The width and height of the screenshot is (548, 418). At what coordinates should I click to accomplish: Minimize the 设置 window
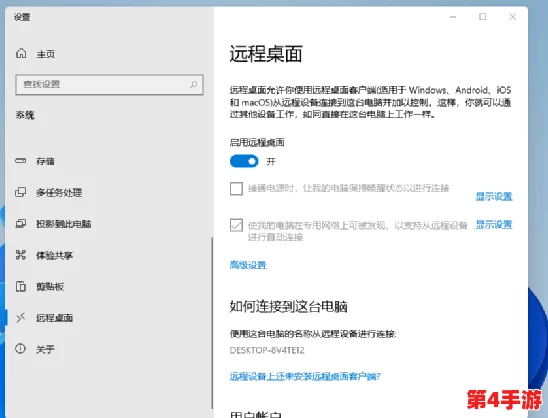pyautogui.click(x=453, y=17)
